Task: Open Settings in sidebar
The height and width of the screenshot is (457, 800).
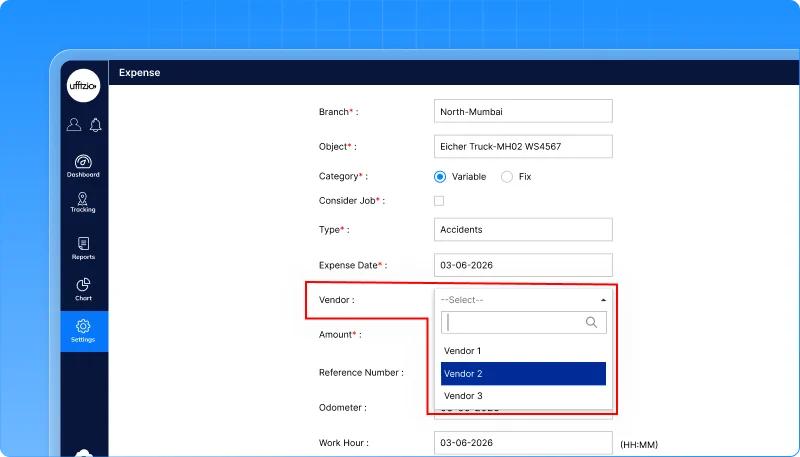Action: click(x=84, y=331)
